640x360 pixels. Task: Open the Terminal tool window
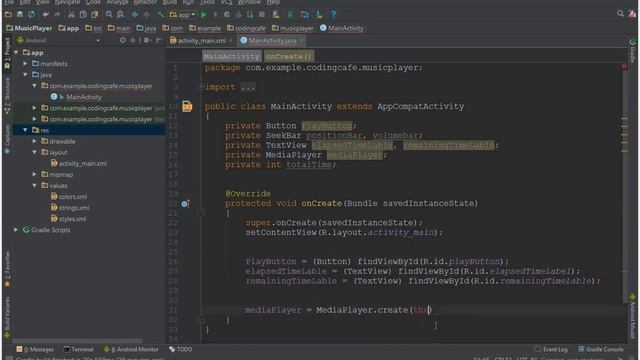coord(78,349)
